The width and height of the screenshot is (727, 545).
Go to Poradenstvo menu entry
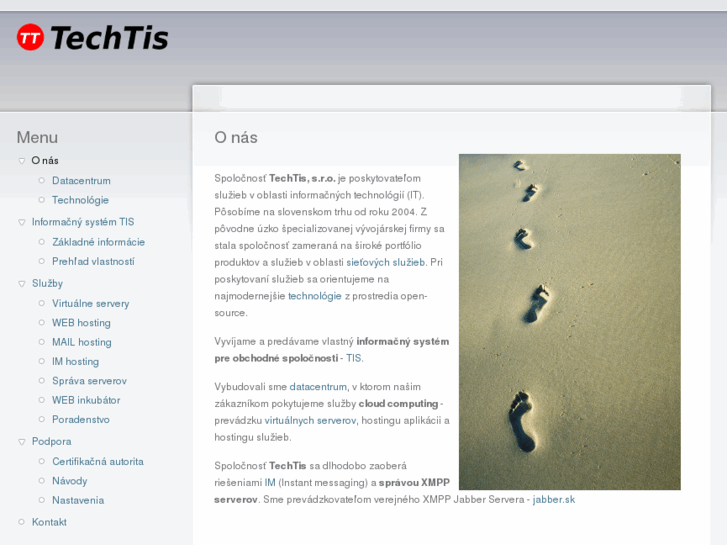pos(81,419)
